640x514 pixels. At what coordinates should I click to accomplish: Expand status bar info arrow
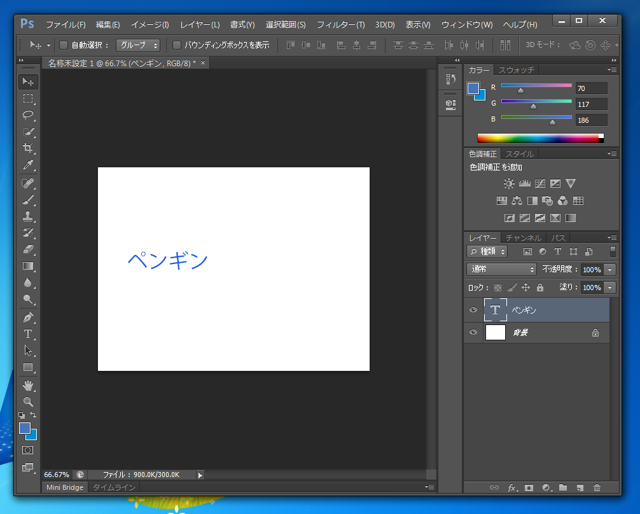pos(200,475)
